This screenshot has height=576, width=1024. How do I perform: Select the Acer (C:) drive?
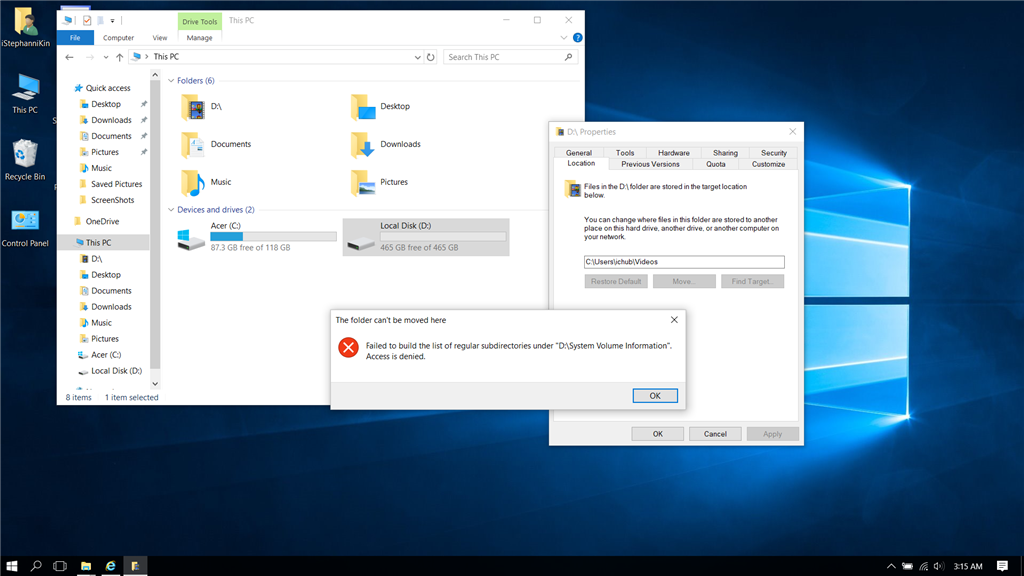(x=257, y=237)
